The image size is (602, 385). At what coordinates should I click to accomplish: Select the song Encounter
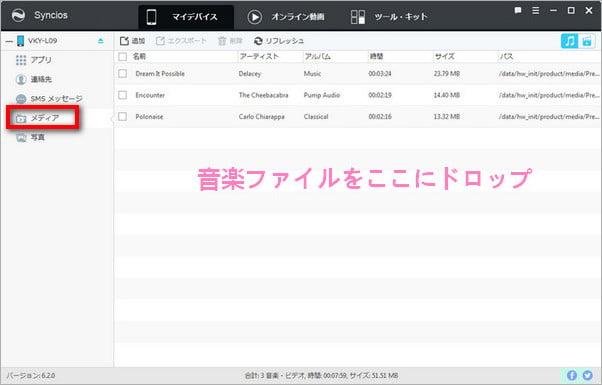150,95
